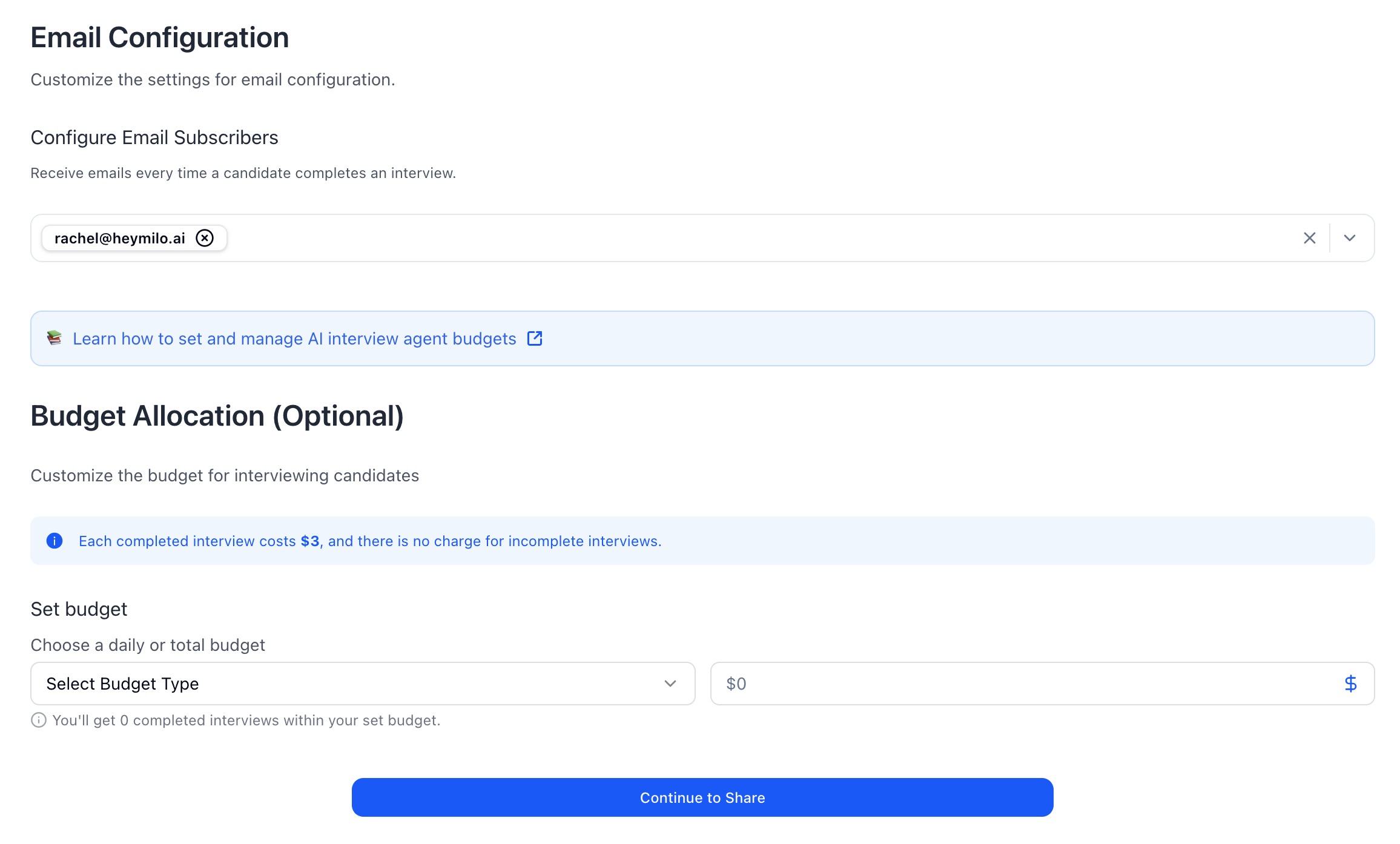This screenshot has width=1400, height=844.
Task: Click the Configure Email Subscribers label
Action: point(154,137)
